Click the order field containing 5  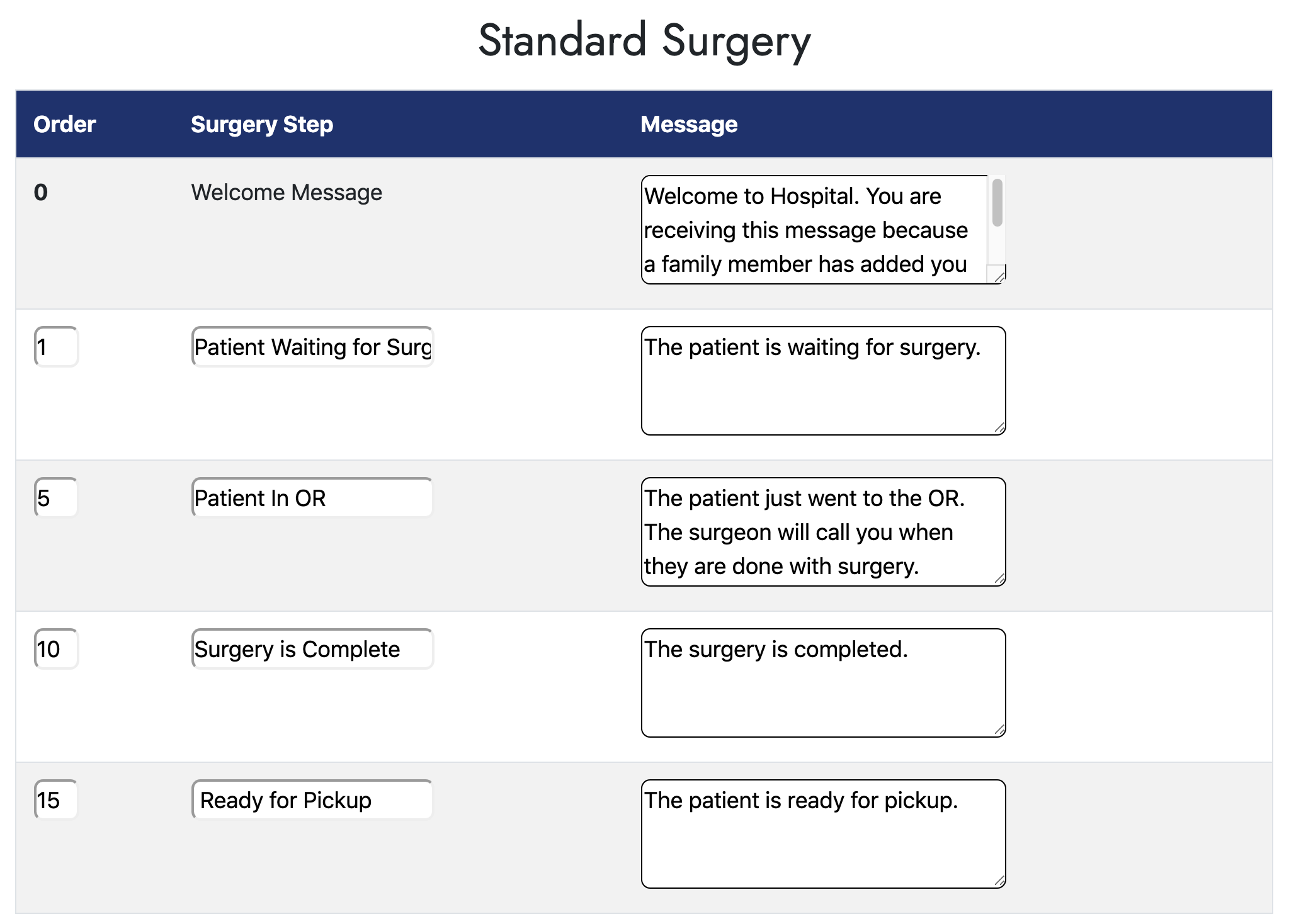click(56, 498)
